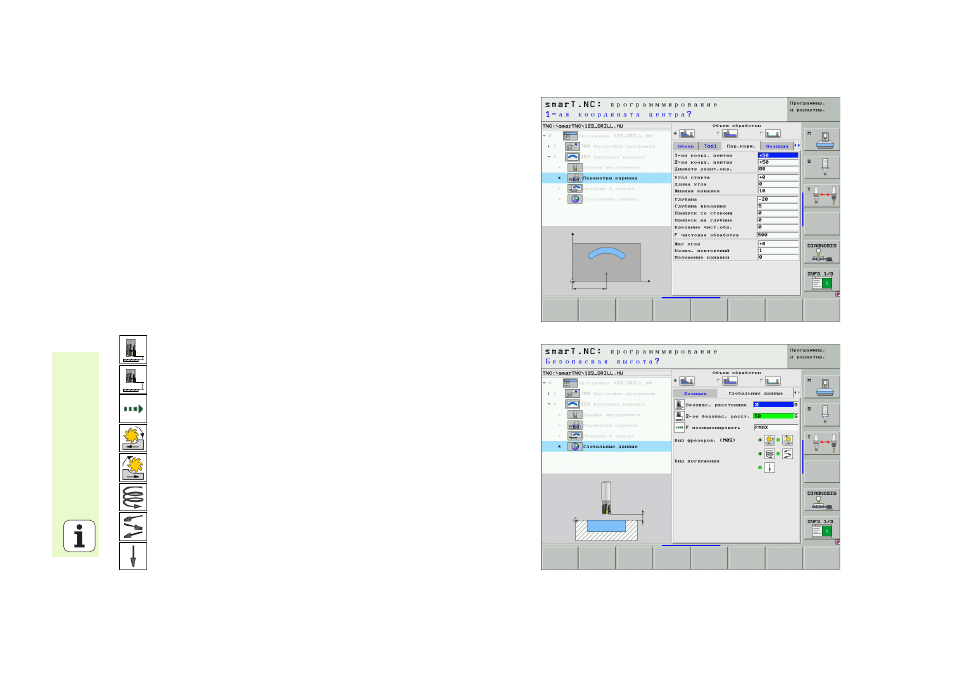Click tab scroll arrows in lower screen form
Viewport: 954px width, 676px height.
(797, 393)
